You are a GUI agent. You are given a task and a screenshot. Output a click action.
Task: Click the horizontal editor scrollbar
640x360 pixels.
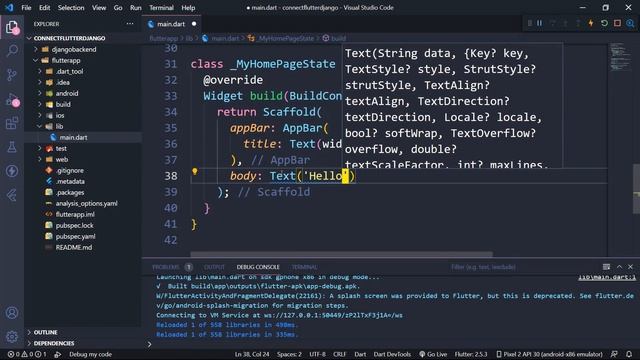click(341, 254)
